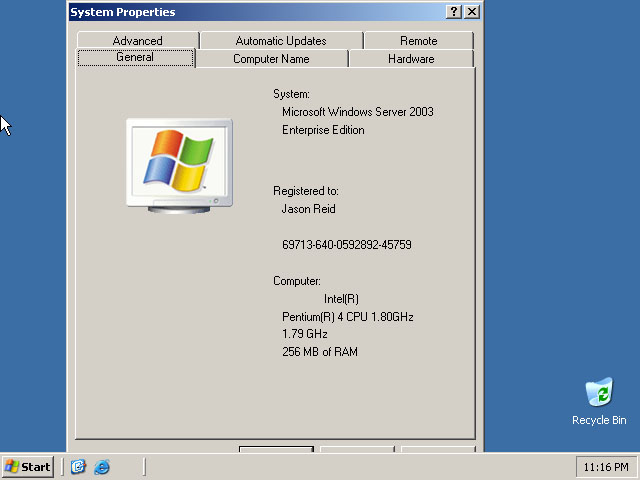
Task: Click the Computer: label
Action: [297, 281]
